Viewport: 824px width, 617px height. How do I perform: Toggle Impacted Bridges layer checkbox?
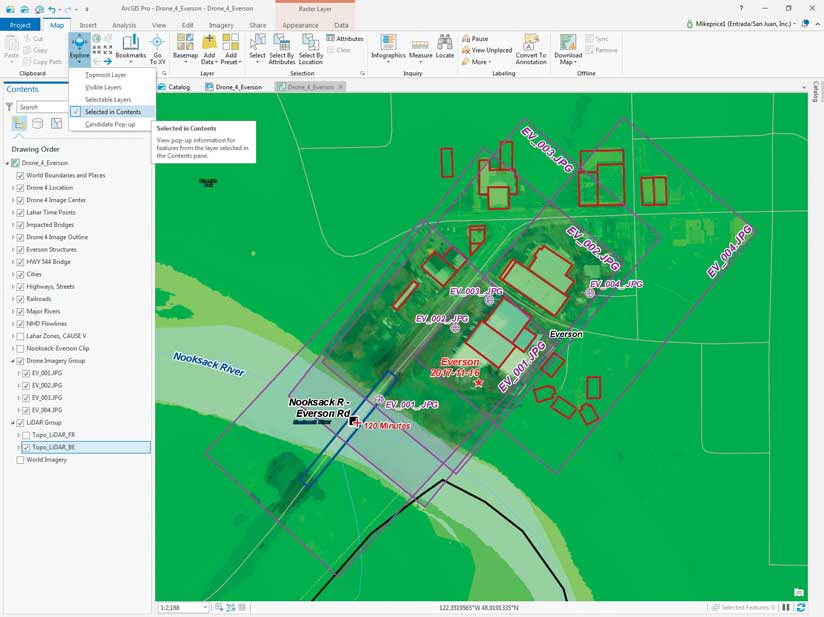(x=20, y=225)
